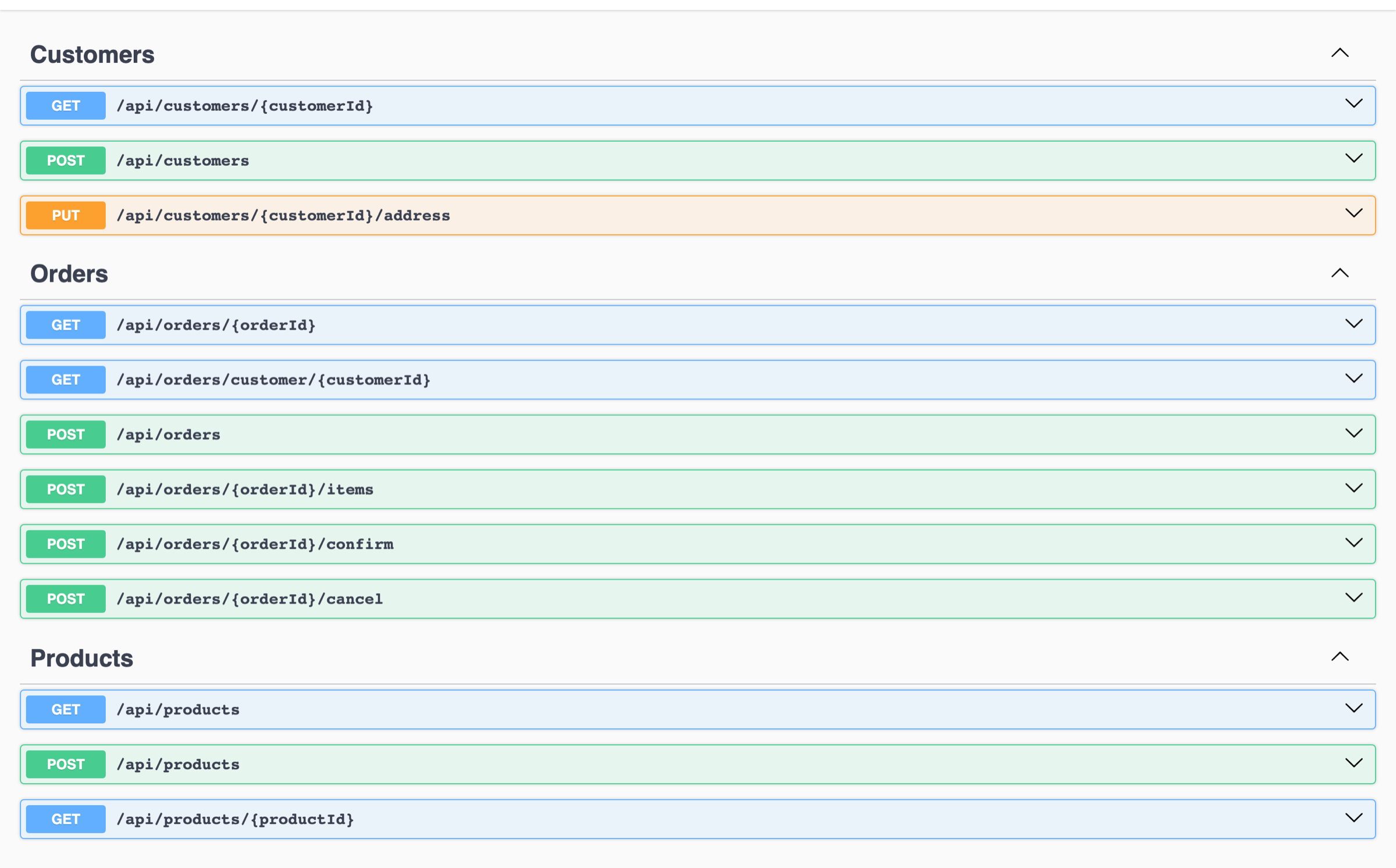
Task: Expand GET /api/customers/{customerId} using its chevron
Action: pyautogui.click(x=1354, y=104)
